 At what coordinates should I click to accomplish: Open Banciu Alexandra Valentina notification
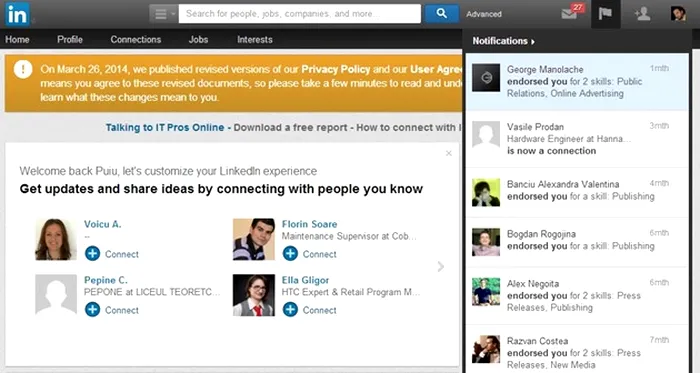(x=577, y=193)
